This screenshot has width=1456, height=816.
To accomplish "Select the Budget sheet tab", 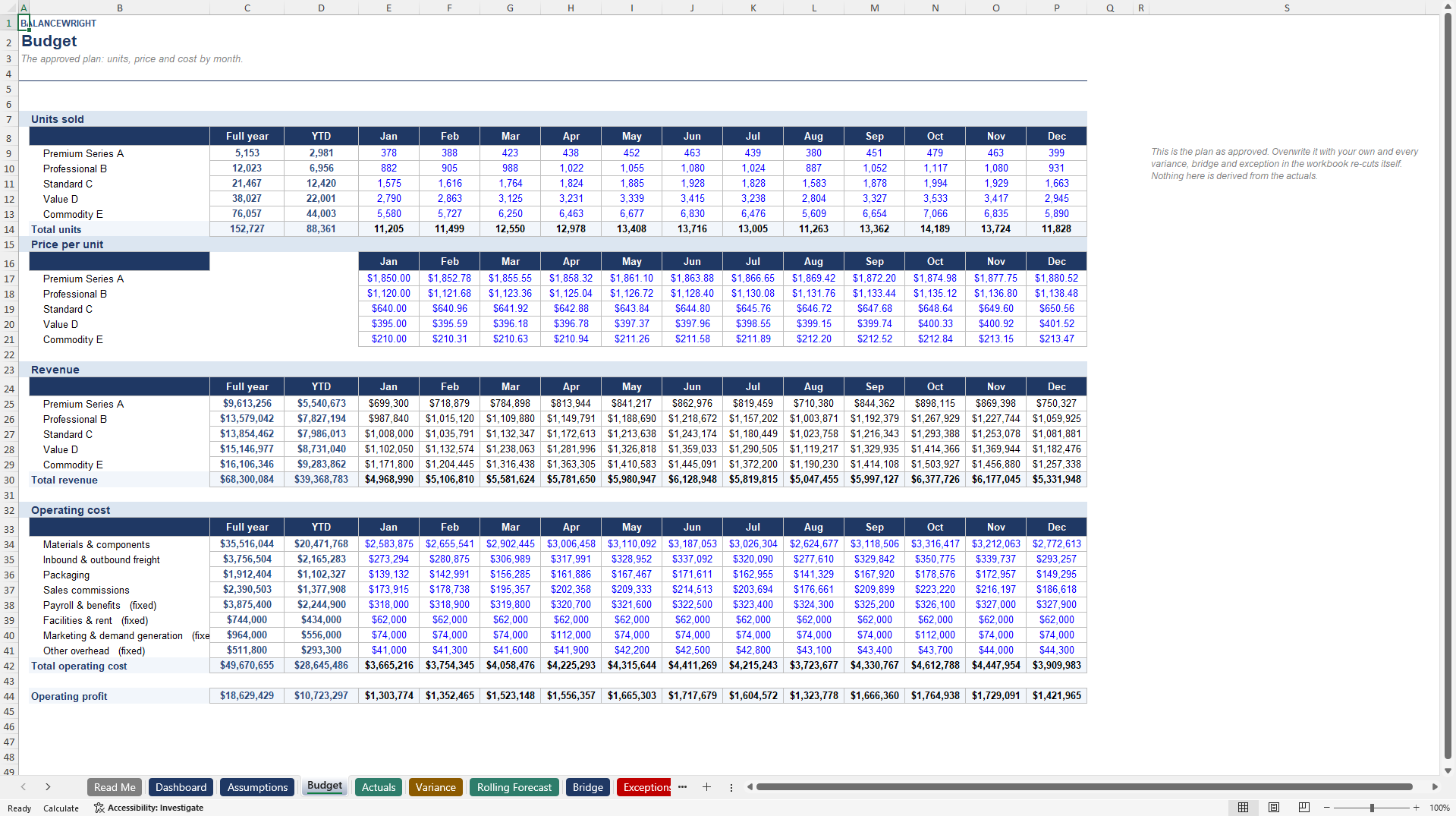I will pyautogui.click(x=325, y=786).
